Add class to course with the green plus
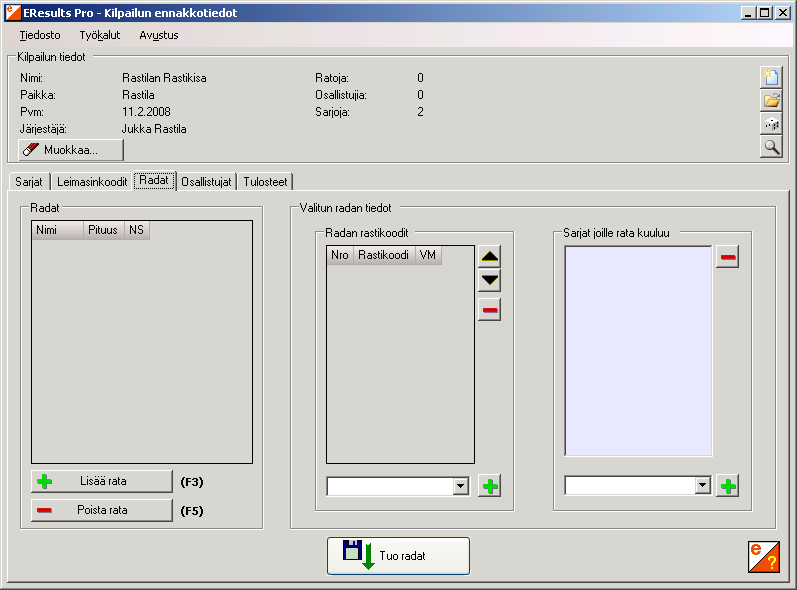The image size is (797, 590). tap(727, 486)
